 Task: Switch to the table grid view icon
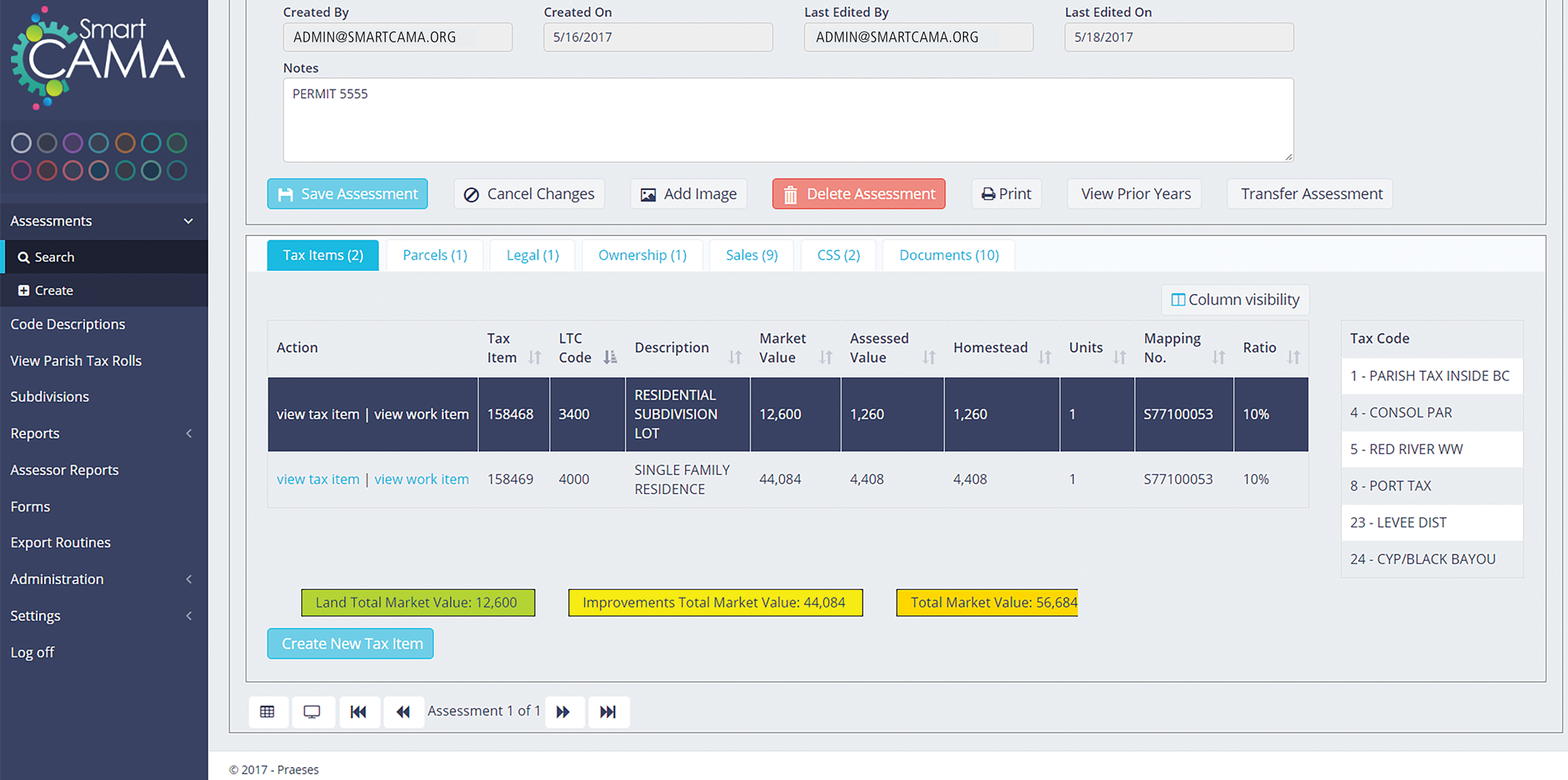(x=268, y=712)
